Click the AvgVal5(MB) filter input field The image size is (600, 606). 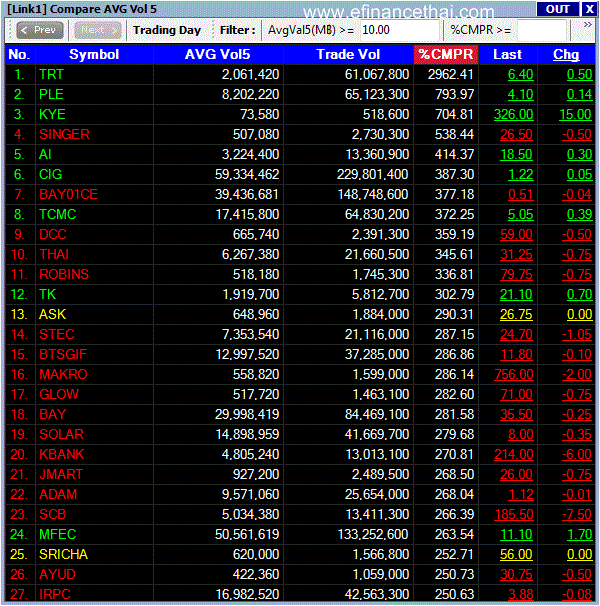400,30
